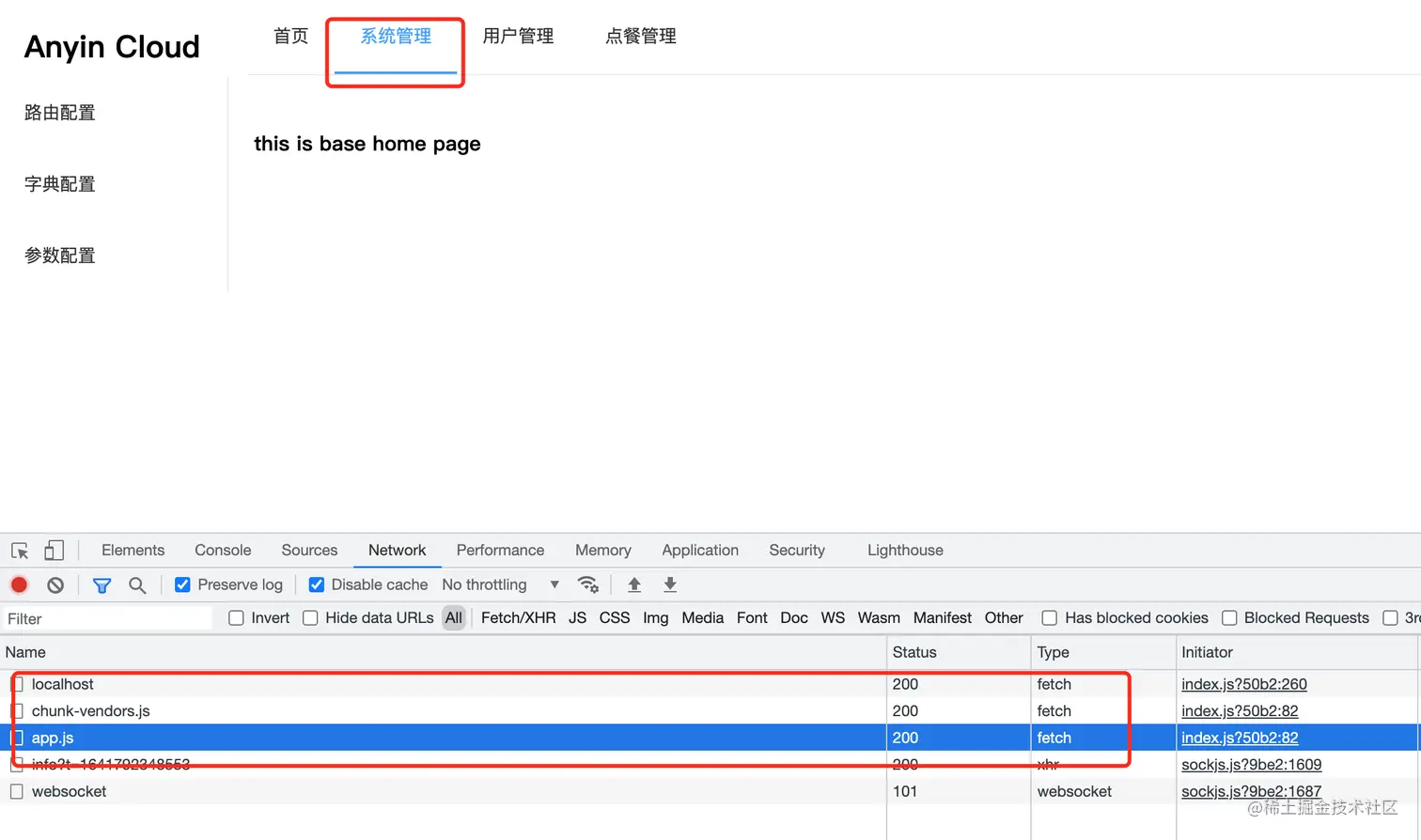Image resolution: width=1421 pixels, height=840 pixels.
Task: Select the app.js request row
Action: click(x=710, y=738)
